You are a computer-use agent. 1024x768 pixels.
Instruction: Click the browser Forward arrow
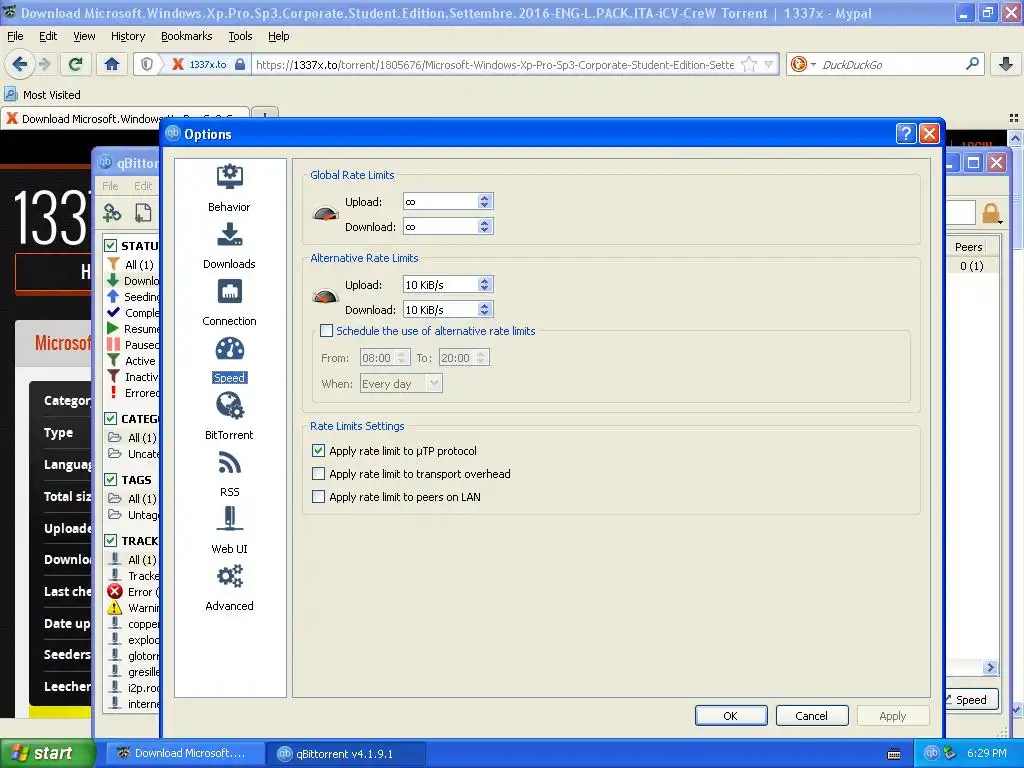click(x=45, y=64)
